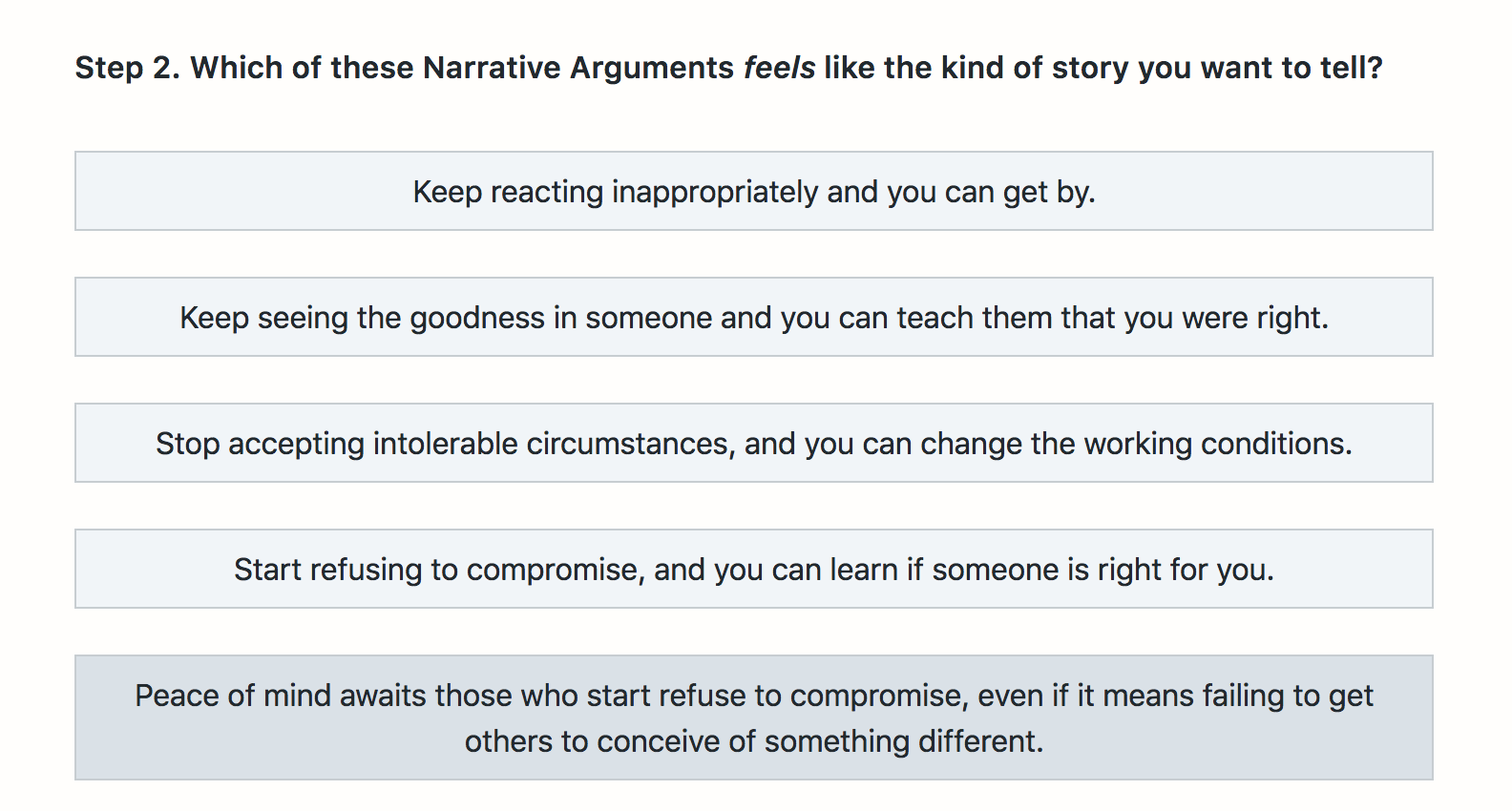
Task: Select option about teaching them you were right
Action: click(754, 317)
